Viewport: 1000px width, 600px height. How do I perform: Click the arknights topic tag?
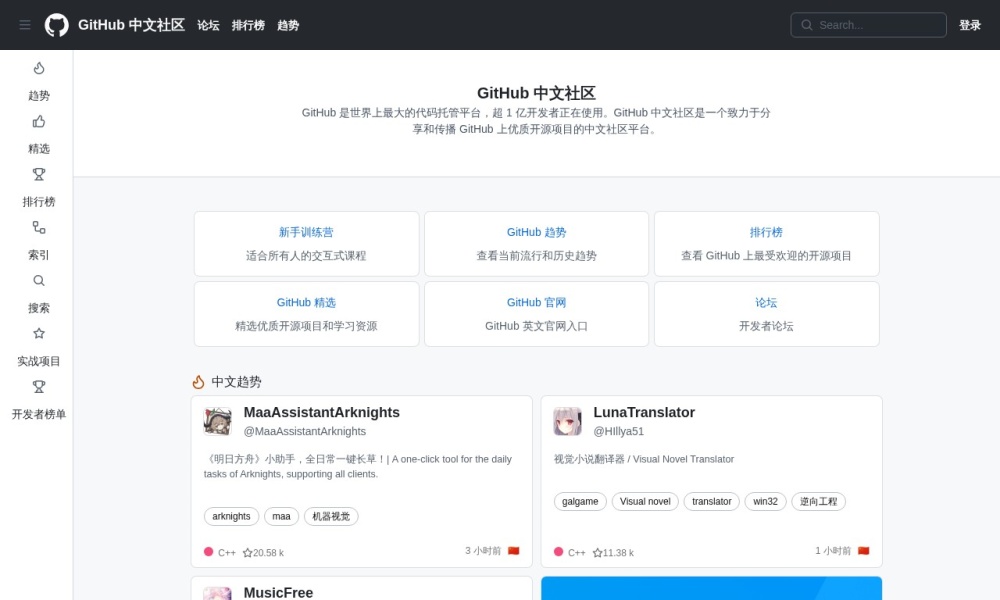[x=231, y=516]
